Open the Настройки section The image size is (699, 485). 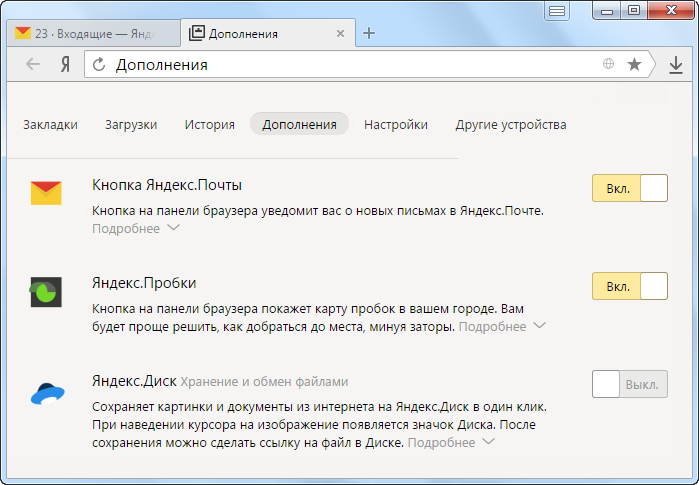click(x=396, y=124)
